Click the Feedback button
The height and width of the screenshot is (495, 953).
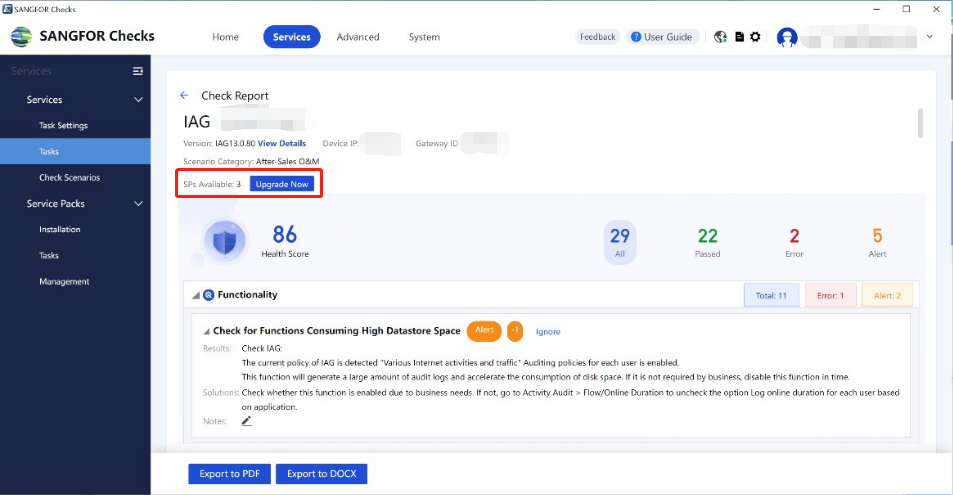597,37
